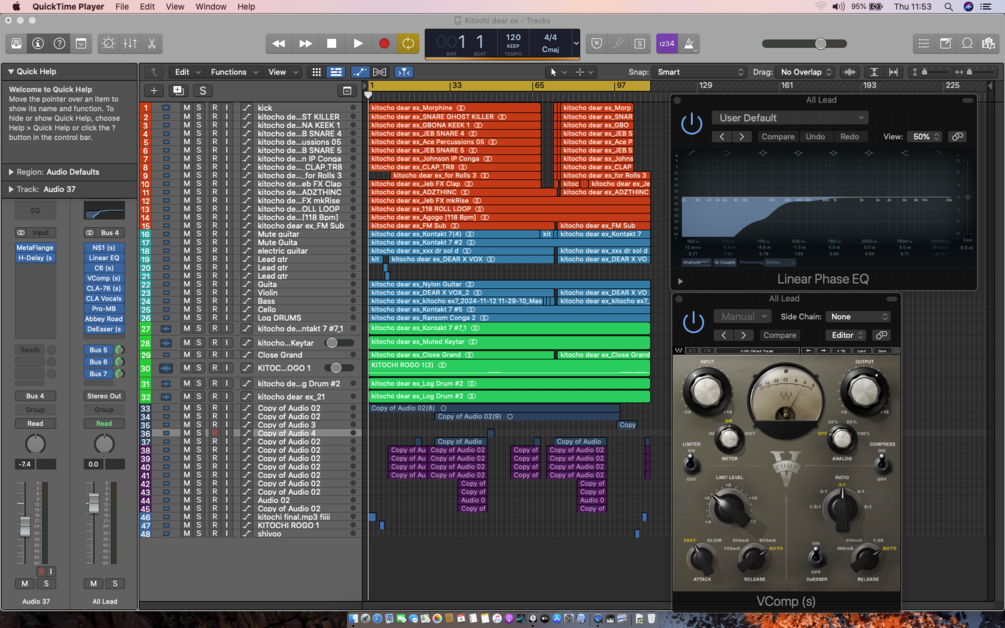This screenshot has height=628, width=1005.
Task: Switch to grid view icon in tracks toolbar
Action: click(317, 72)
